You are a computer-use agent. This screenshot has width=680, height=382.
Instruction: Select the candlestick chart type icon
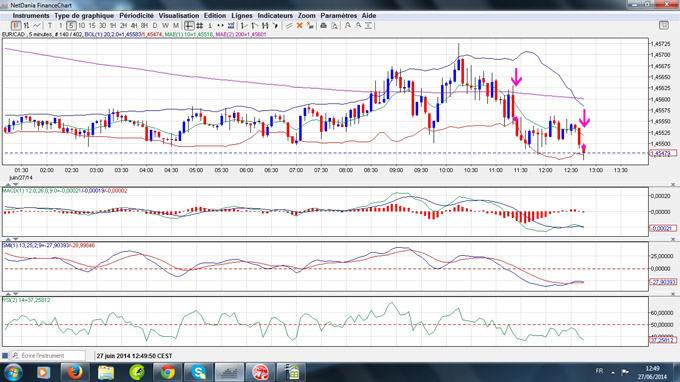(x=16, y=26)
